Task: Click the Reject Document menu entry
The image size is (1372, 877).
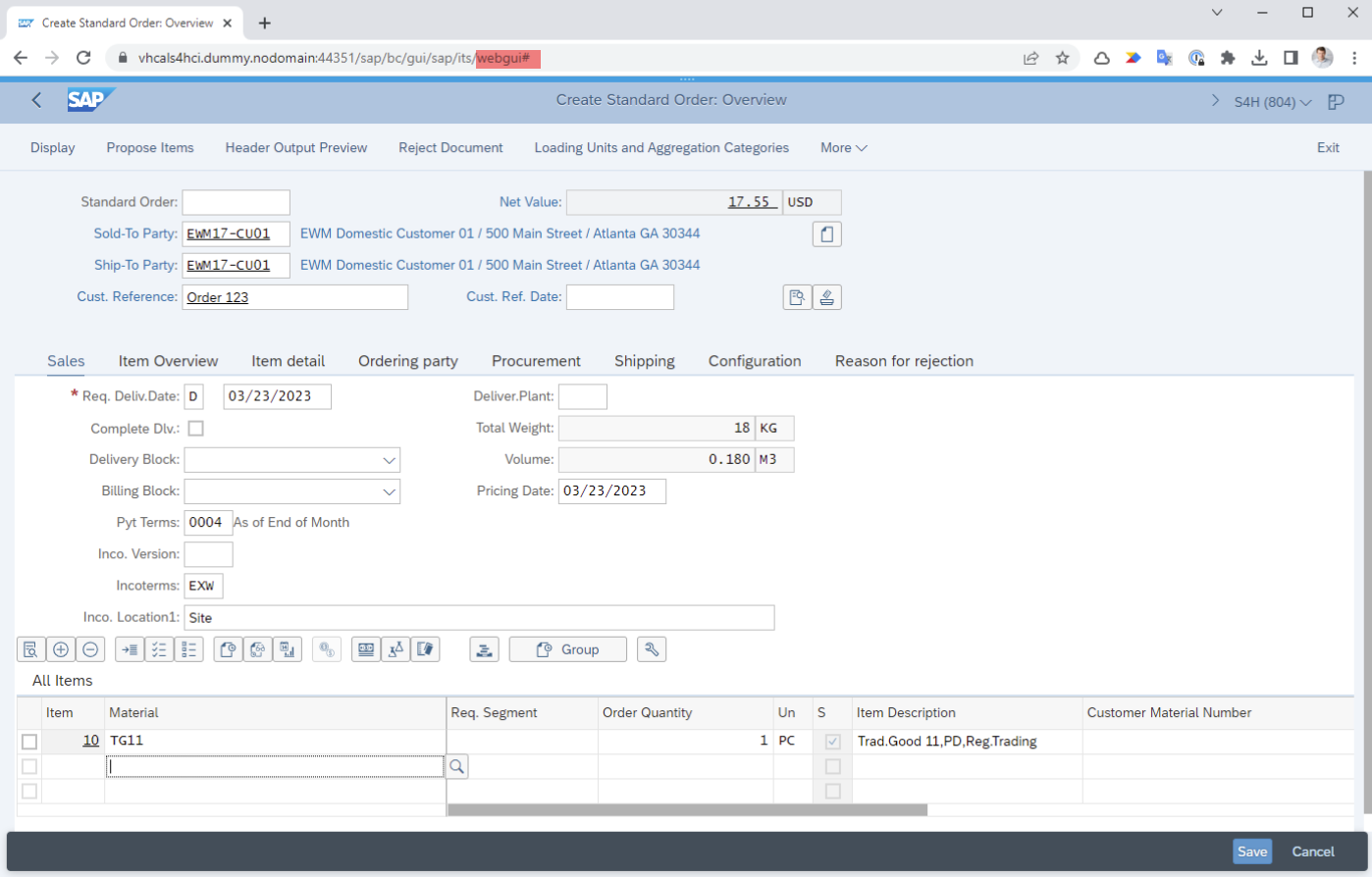Action: 450,147
